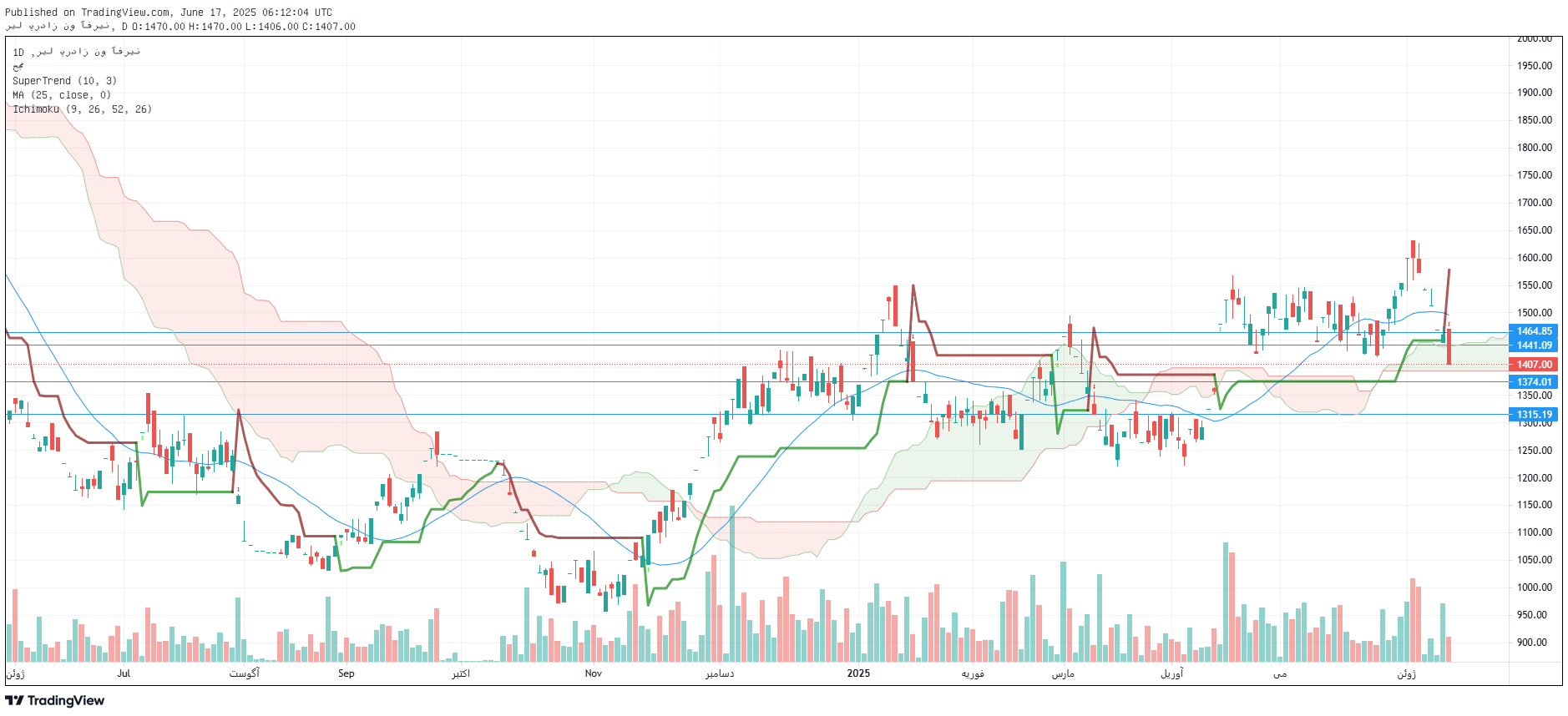The width and height of the screenshot is (1568, 716).
Task: Click the دسامبر label on the time axis
Action: tap(720, 673)
